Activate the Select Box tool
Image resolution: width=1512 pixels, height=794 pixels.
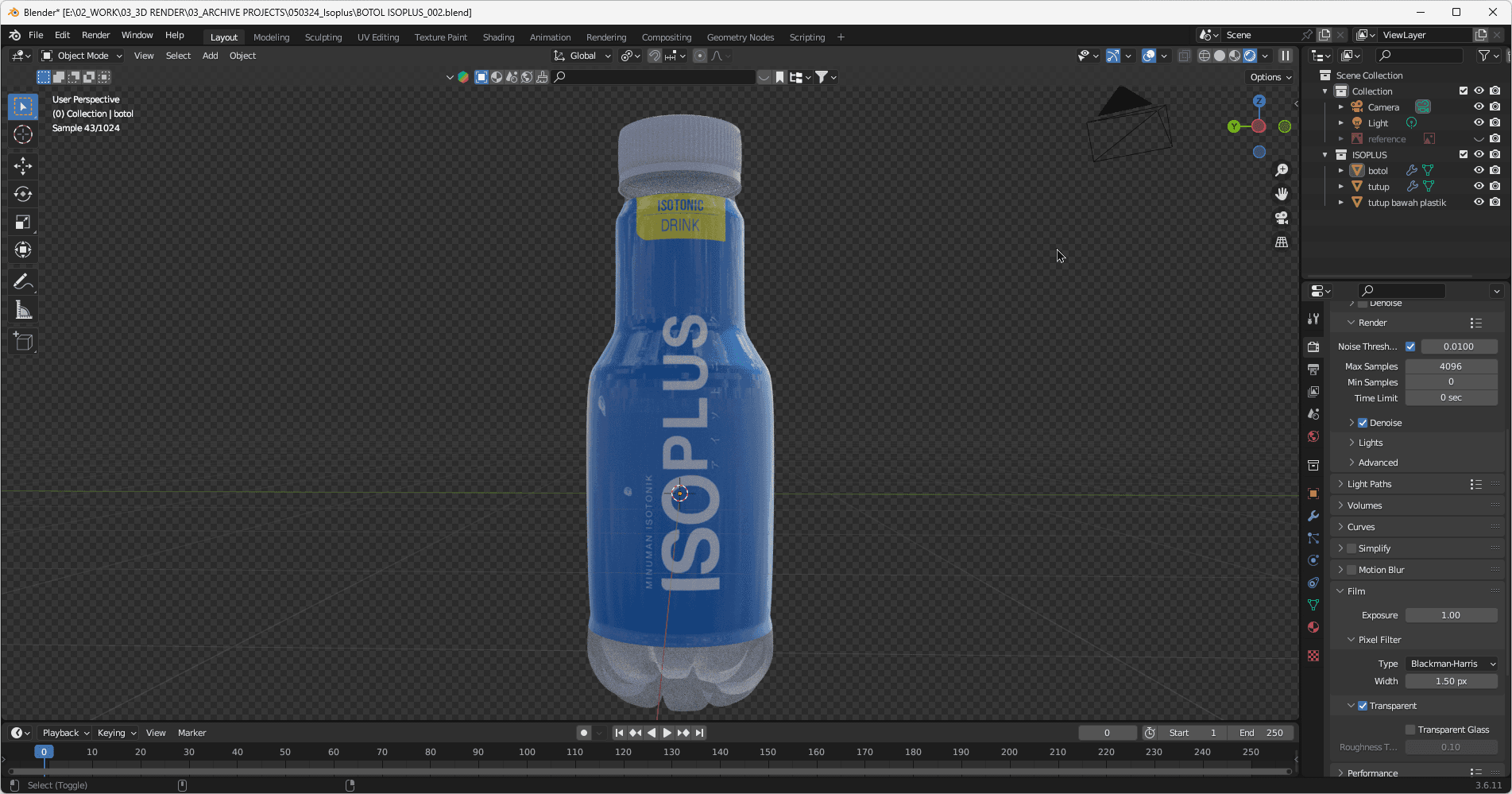point(23,107)
